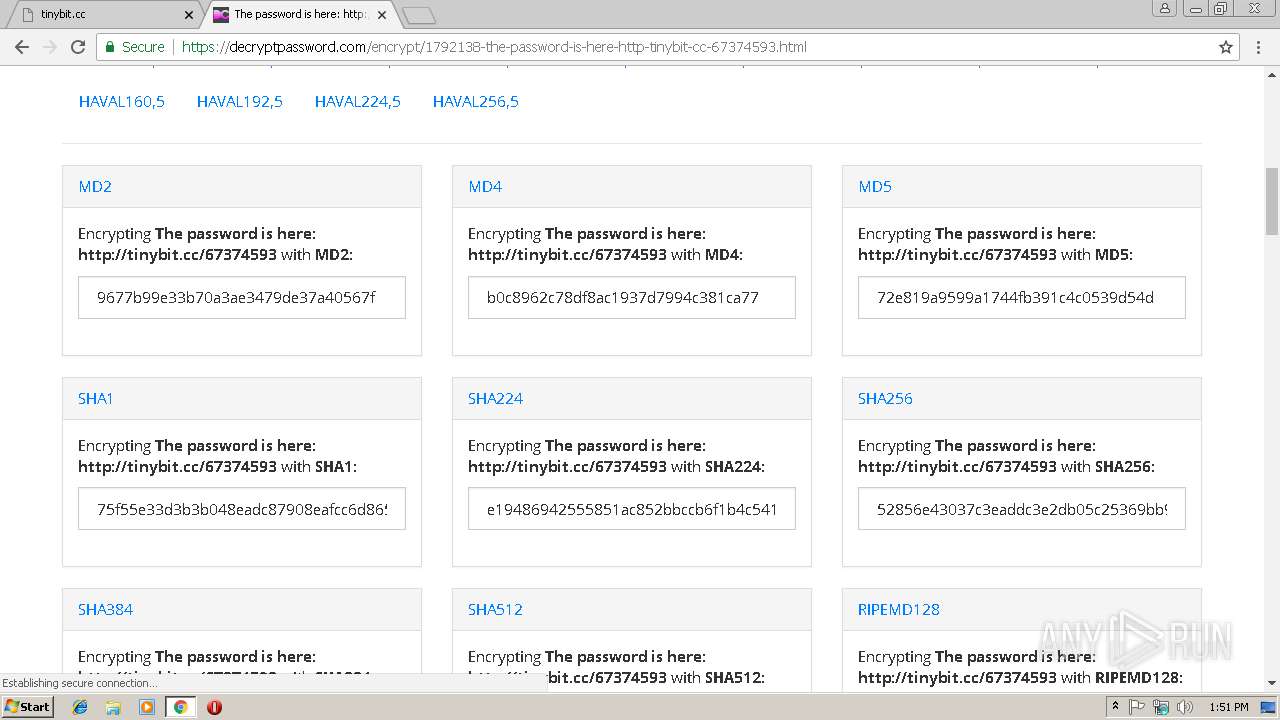Image resolution: width=1280 pixels, height=720 pixels.
Task: Switch to 'The password is here' tab
Action: click(300, 15)
